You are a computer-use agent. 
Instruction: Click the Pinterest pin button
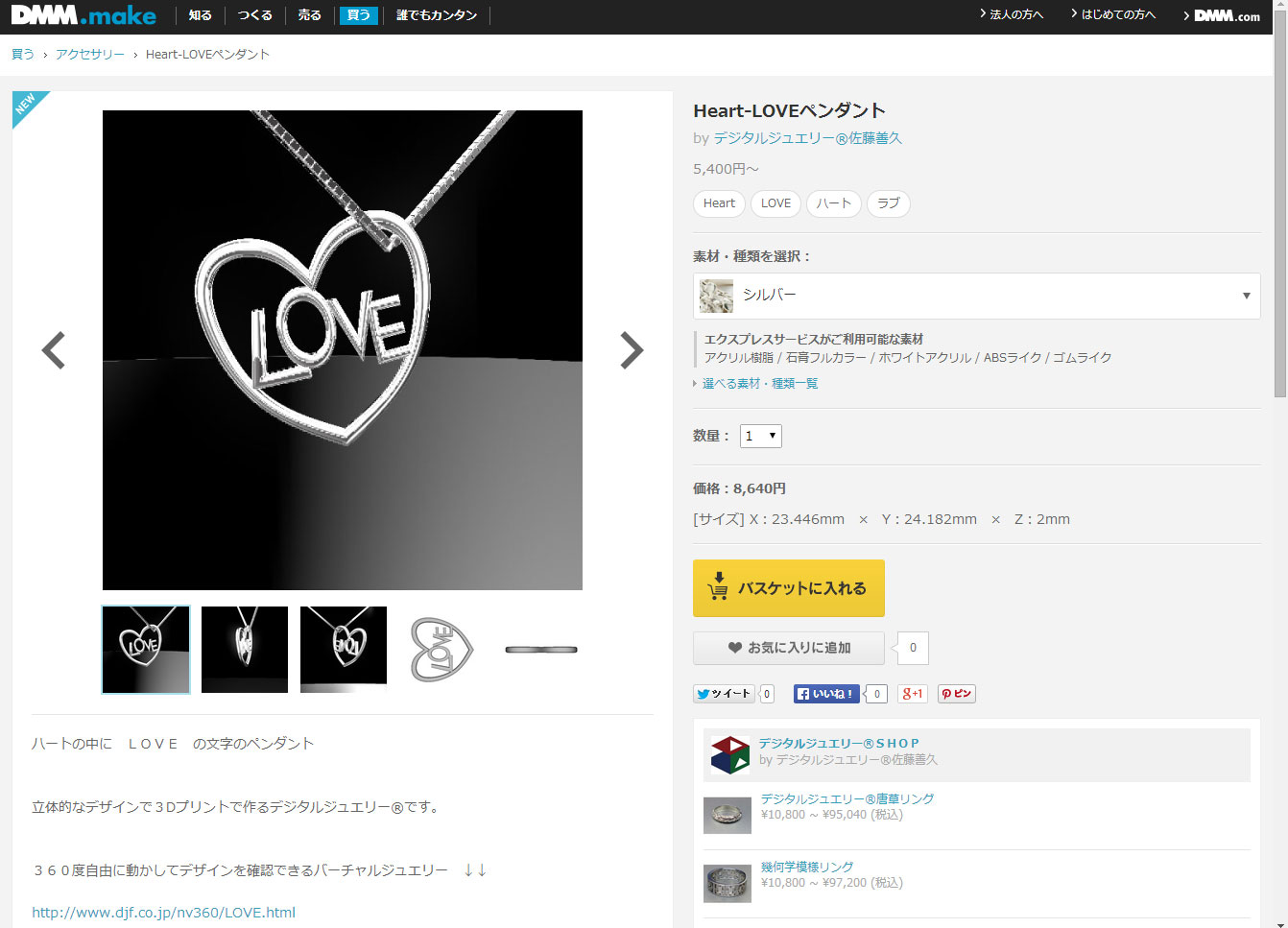957,694
